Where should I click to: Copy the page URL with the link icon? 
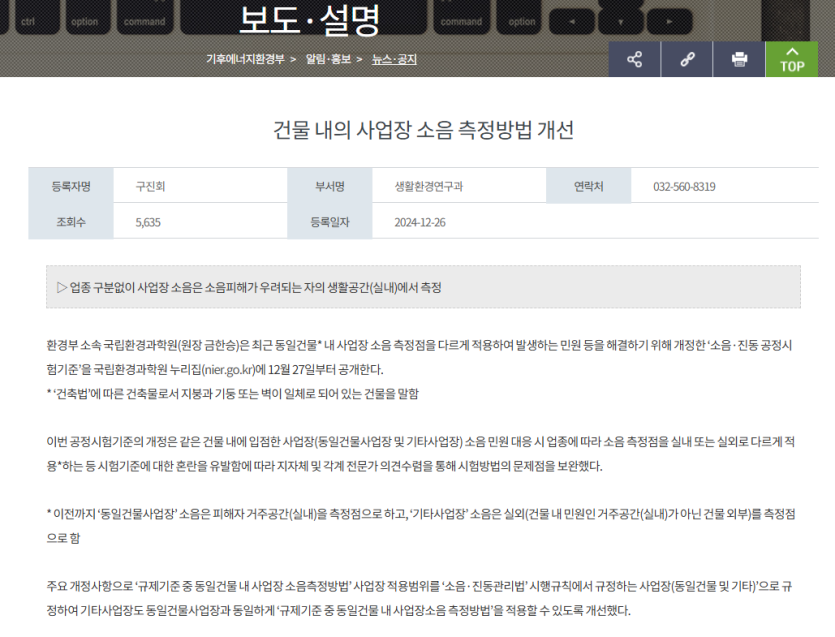[687, 59]
